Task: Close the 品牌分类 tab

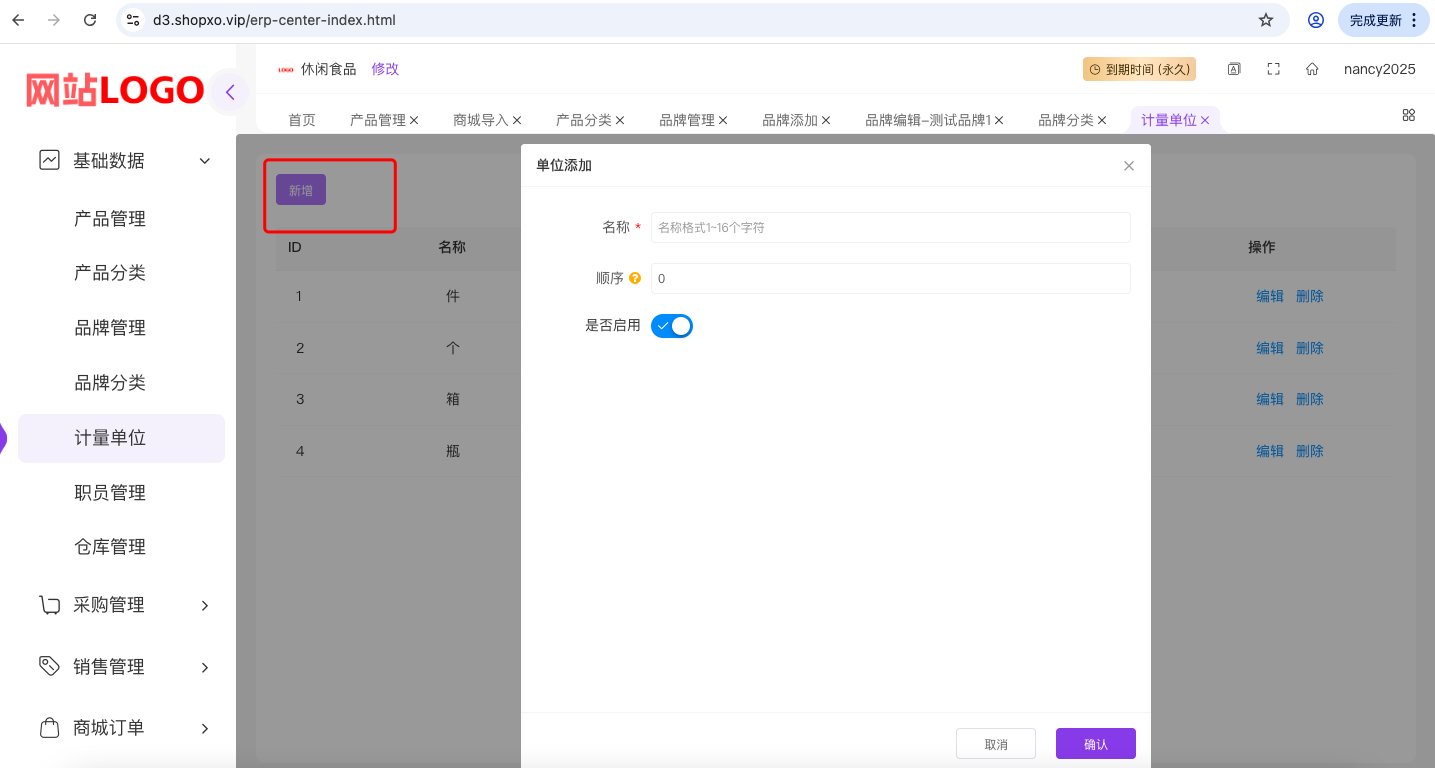Action: coord(1102,120)
